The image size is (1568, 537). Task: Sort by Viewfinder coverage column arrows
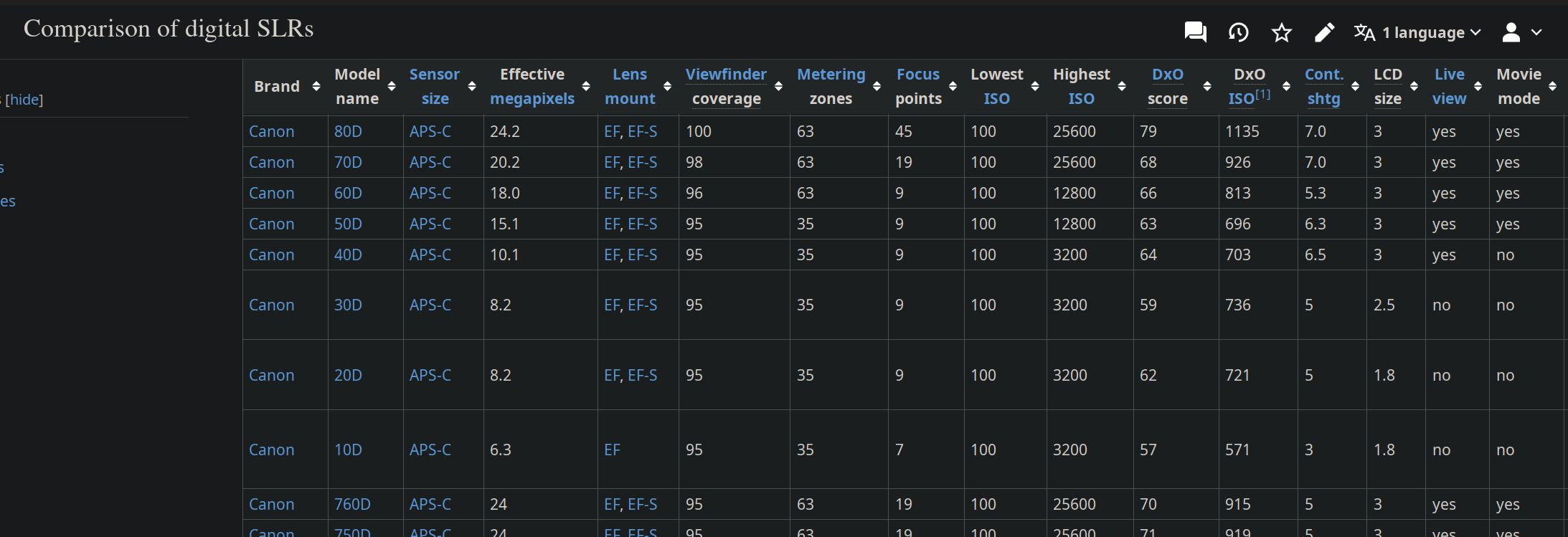(778, 86)
